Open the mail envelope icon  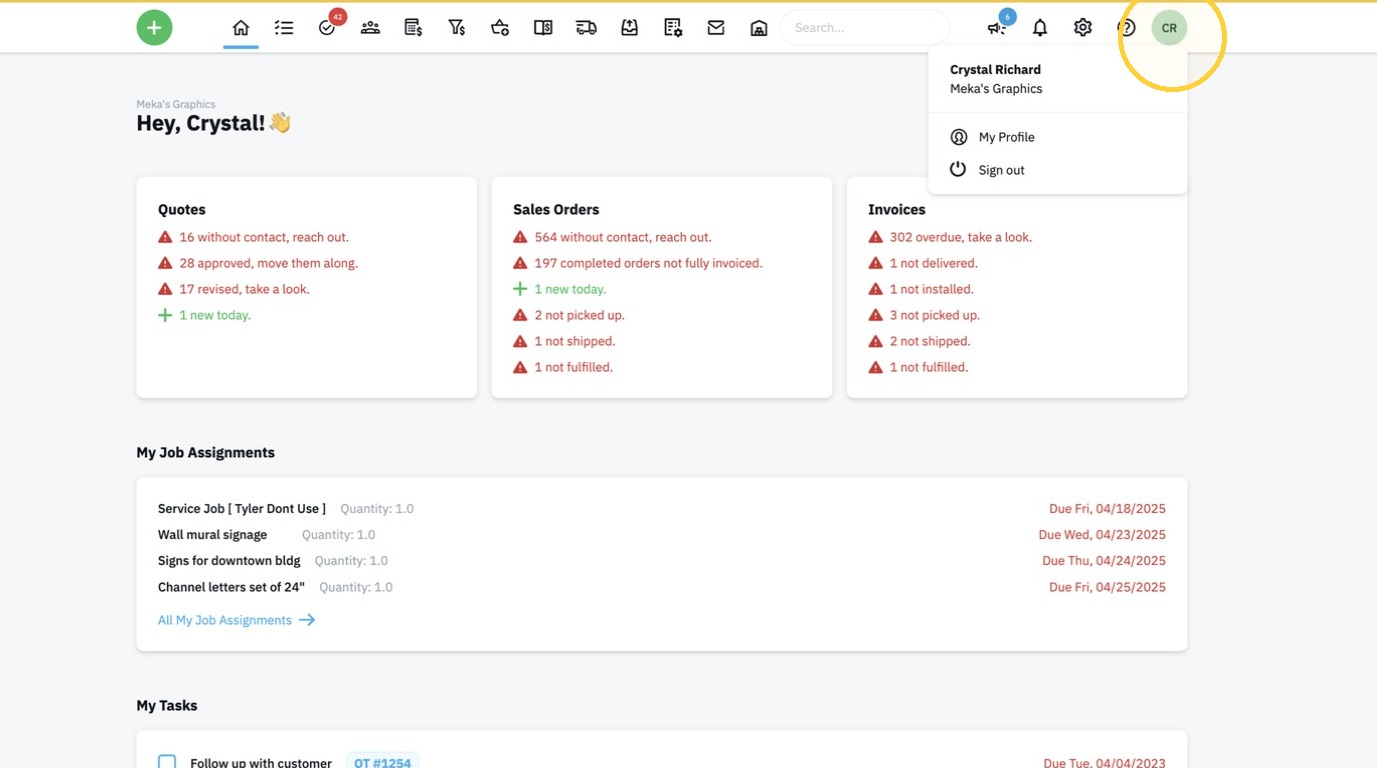click(716, 28)
